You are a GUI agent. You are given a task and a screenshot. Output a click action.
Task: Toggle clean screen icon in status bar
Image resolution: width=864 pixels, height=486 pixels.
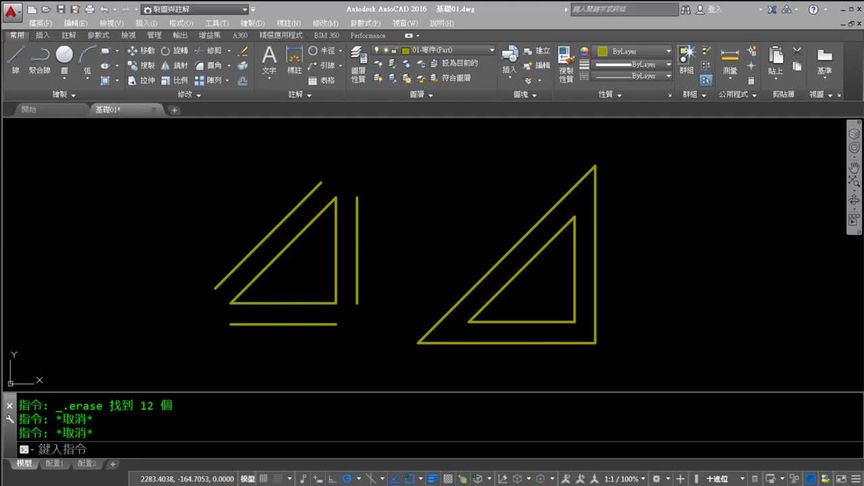click(x=841, y=479)
